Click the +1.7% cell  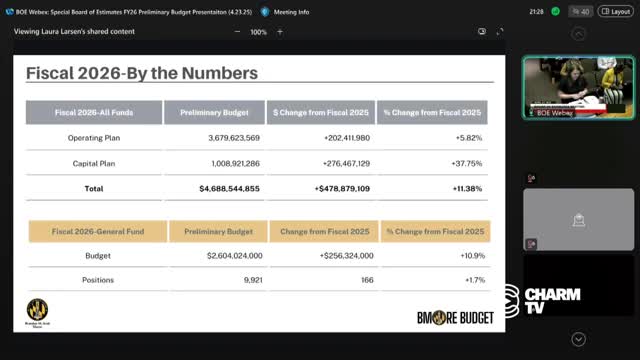coord(475,280)
